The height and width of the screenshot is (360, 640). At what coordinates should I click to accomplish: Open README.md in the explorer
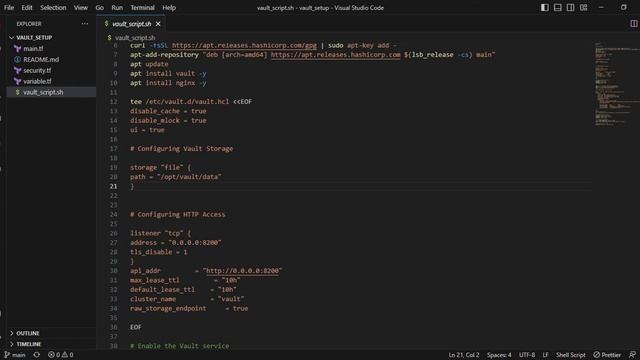click(41, 60)
